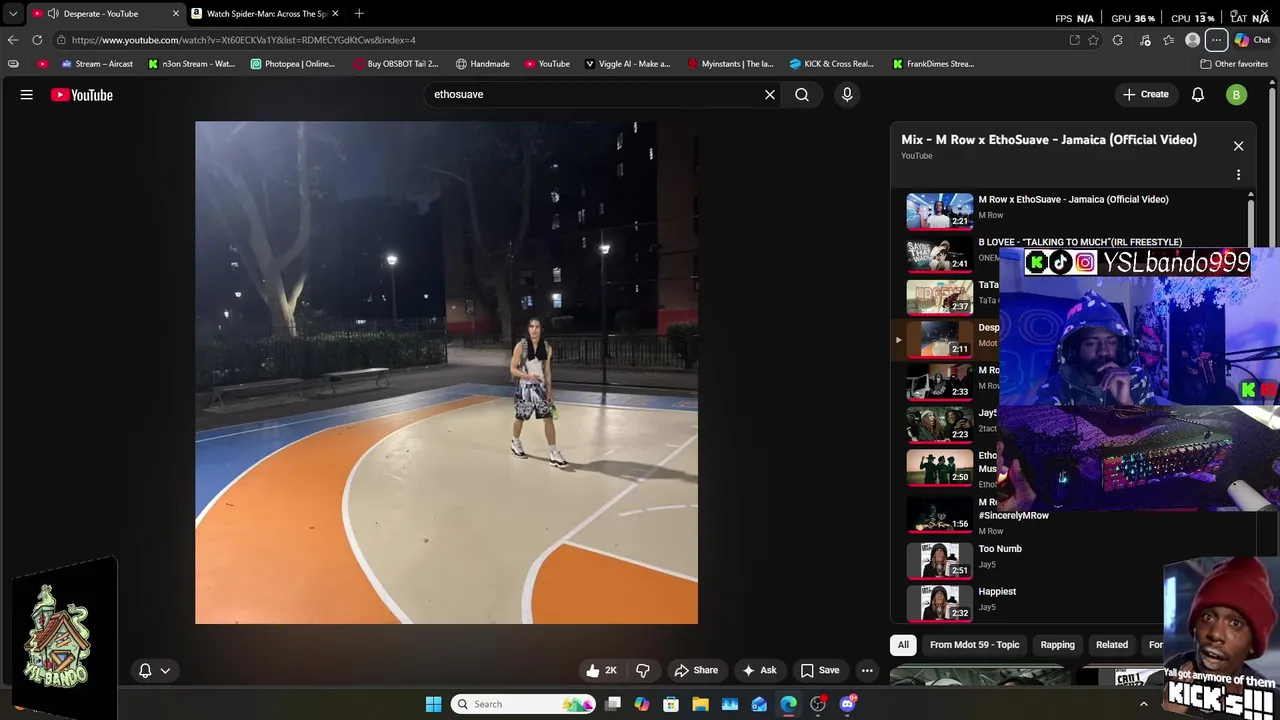The width and height of the screenshot is (1280, 720).
Task: Open the account avatar menu
Action: 1237,94
